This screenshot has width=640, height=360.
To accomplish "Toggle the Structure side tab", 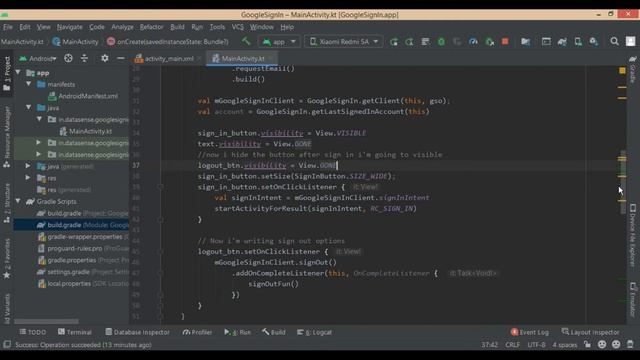I will point(7,203).
